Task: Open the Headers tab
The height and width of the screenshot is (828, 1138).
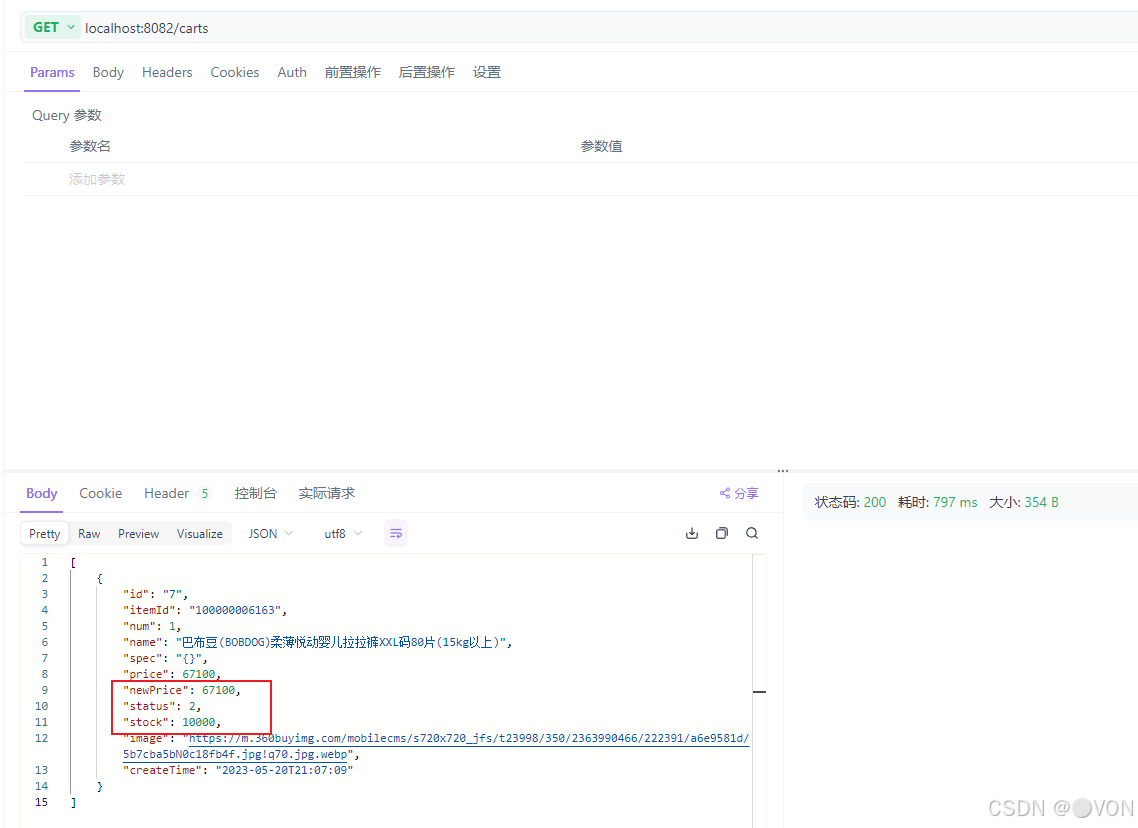Action: [x=167, y=73]
